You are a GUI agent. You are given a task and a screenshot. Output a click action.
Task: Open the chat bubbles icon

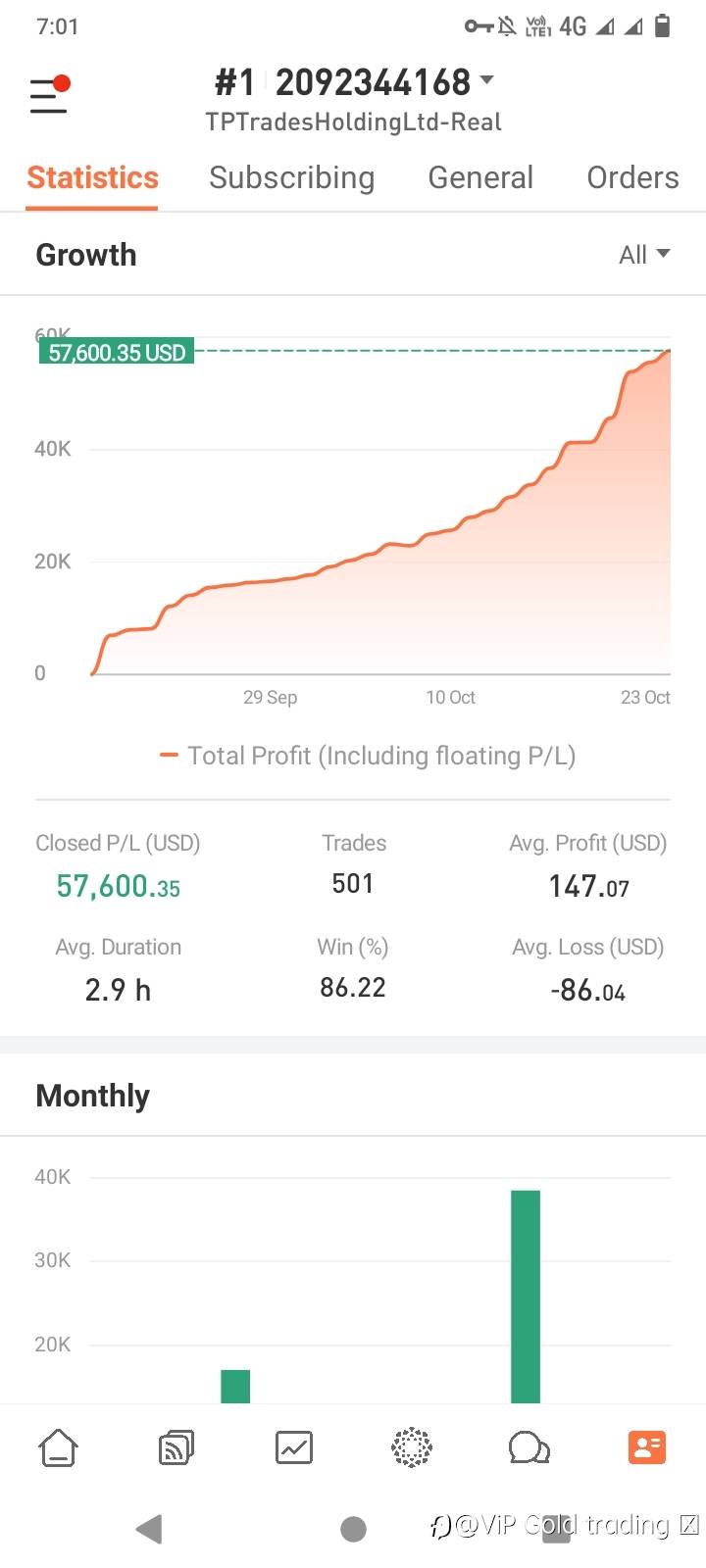click(529, 1447)
